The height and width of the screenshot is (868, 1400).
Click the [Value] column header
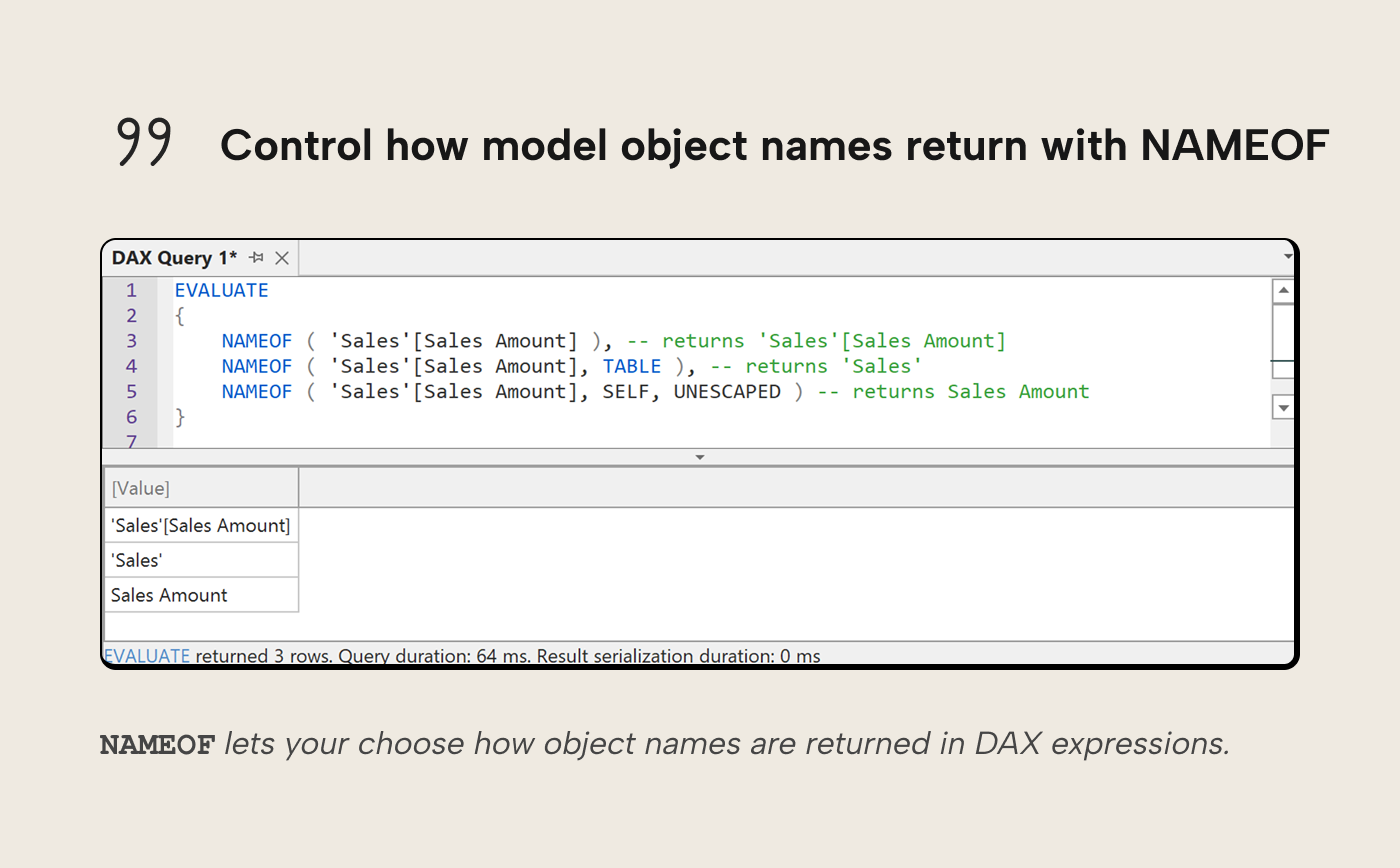[201, 488]
